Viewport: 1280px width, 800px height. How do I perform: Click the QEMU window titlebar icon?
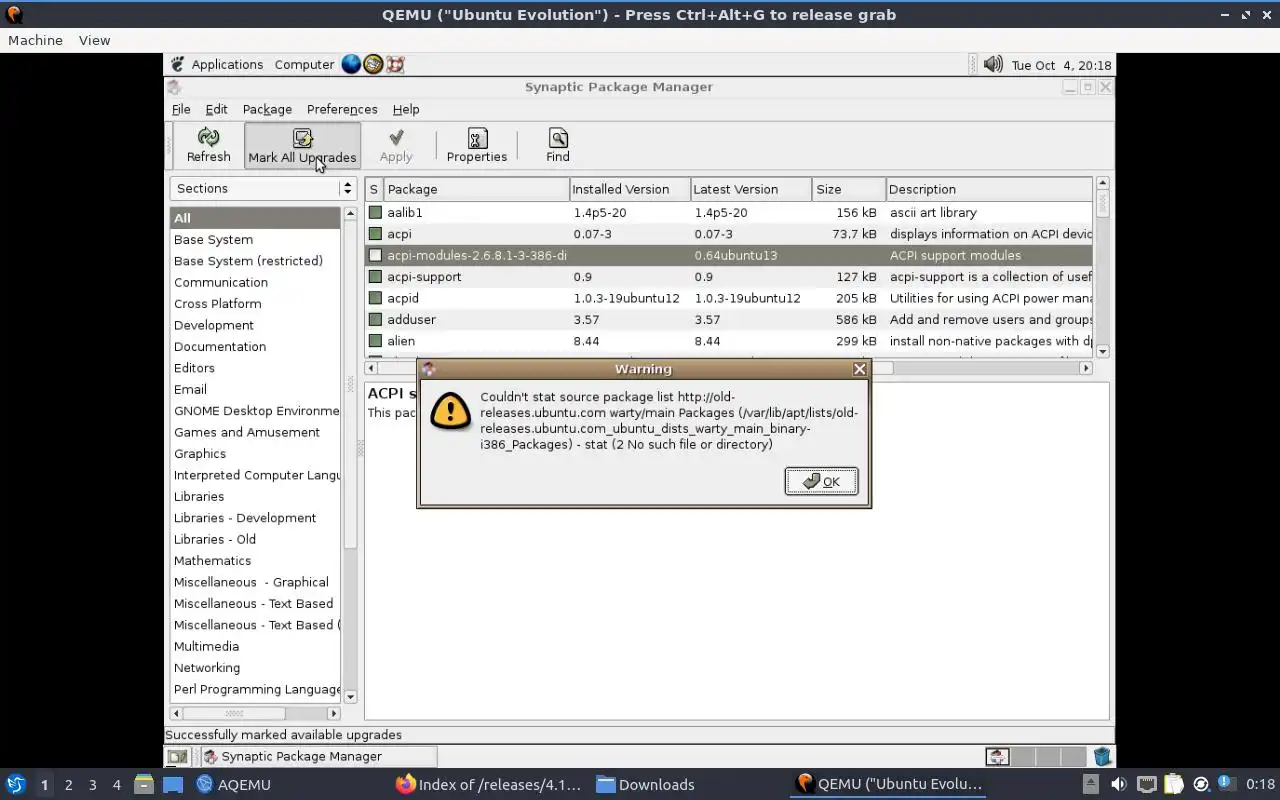pyautogui.click(x=14, y=14)
